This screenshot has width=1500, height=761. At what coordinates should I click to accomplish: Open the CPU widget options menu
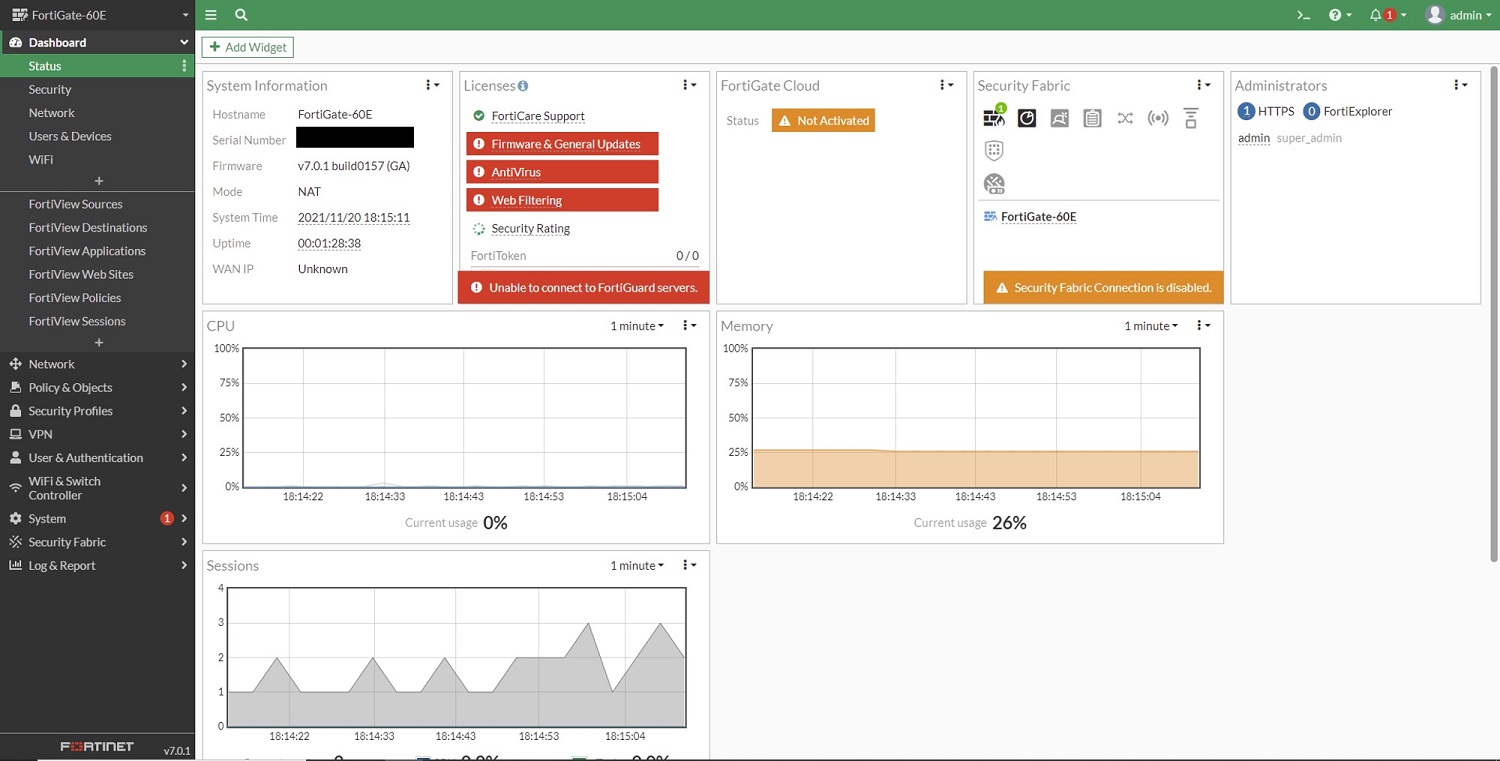[x=689, y=326]
